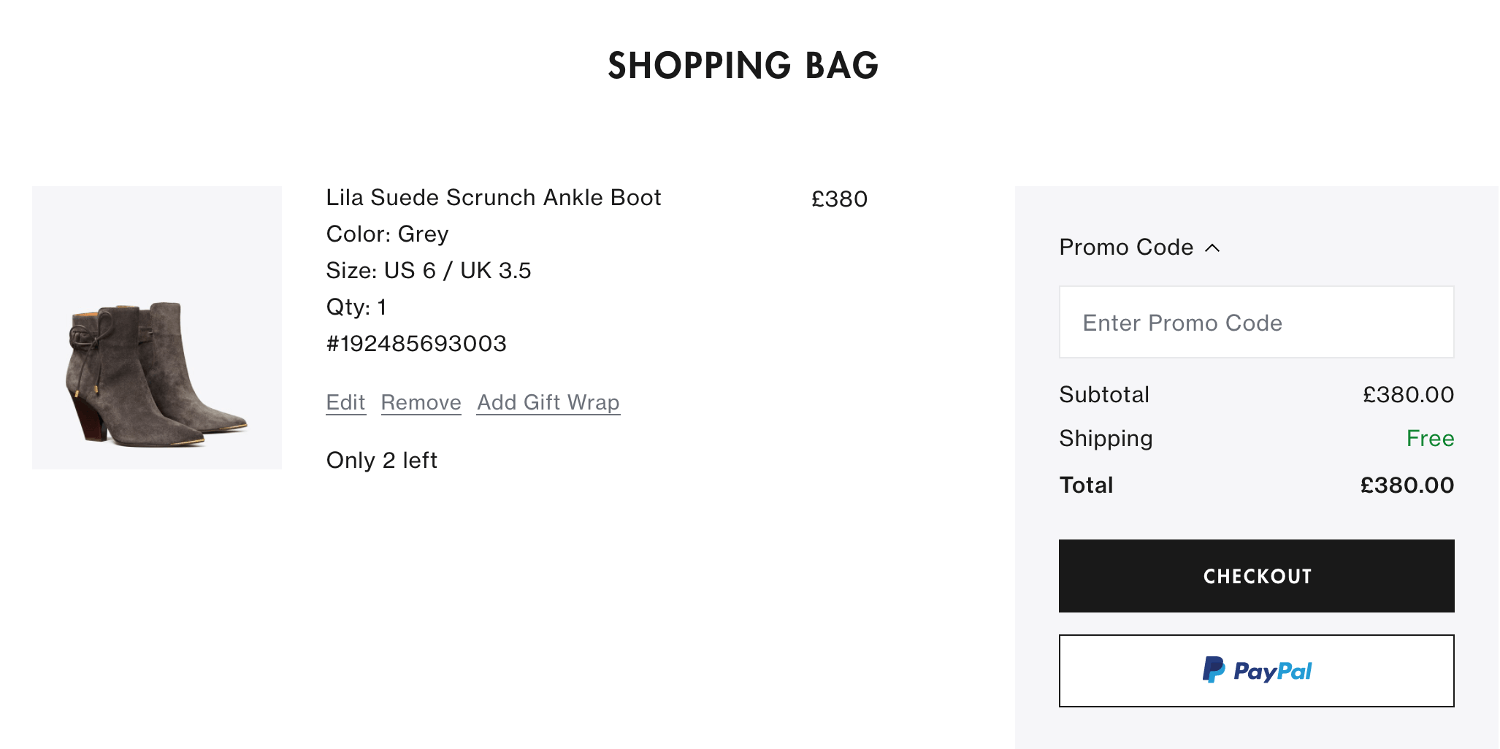The height and width of the screenshot is (749, 1500).
Task: Click the £380 item price
Action: point(840,199)
